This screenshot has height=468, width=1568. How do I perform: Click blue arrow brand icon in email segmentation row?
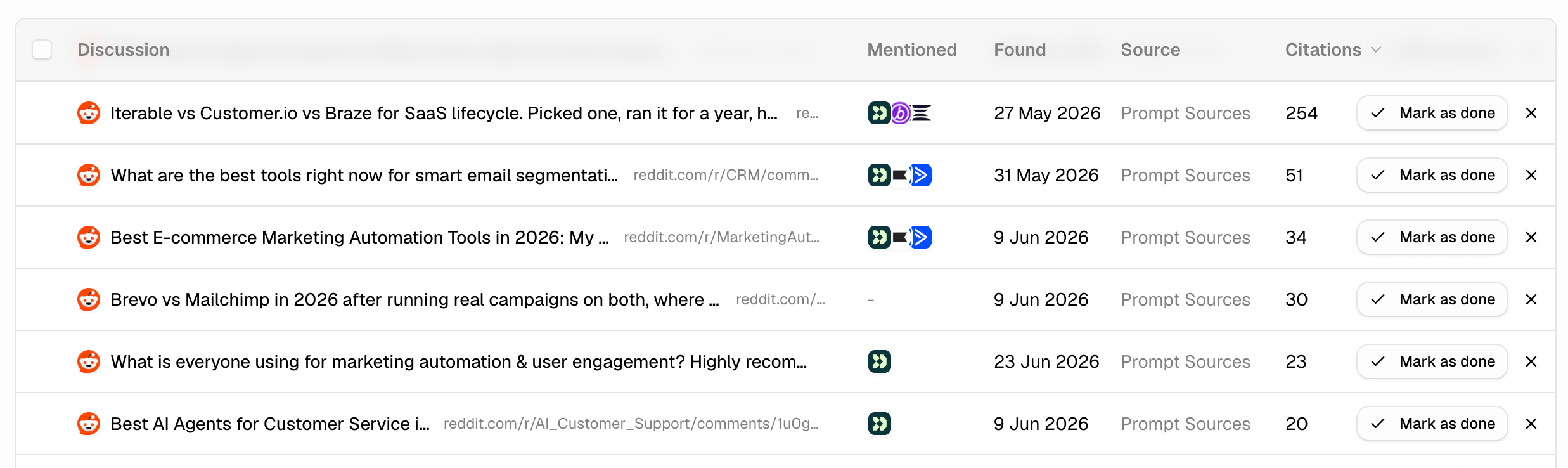(x=921, y=175)
